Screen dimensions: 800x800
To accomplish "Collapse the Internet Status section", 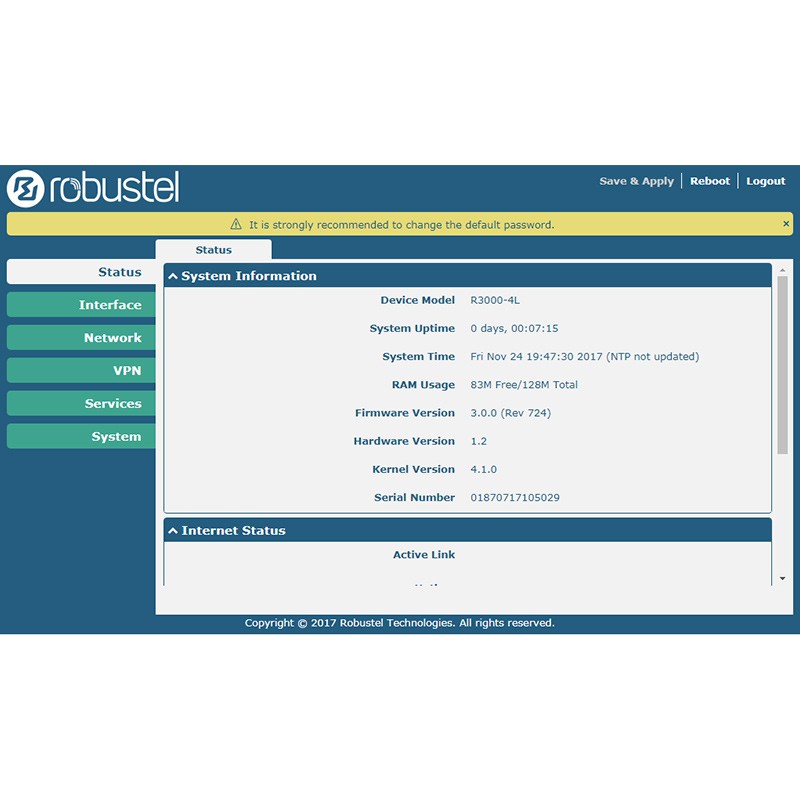I will point(172,531).
